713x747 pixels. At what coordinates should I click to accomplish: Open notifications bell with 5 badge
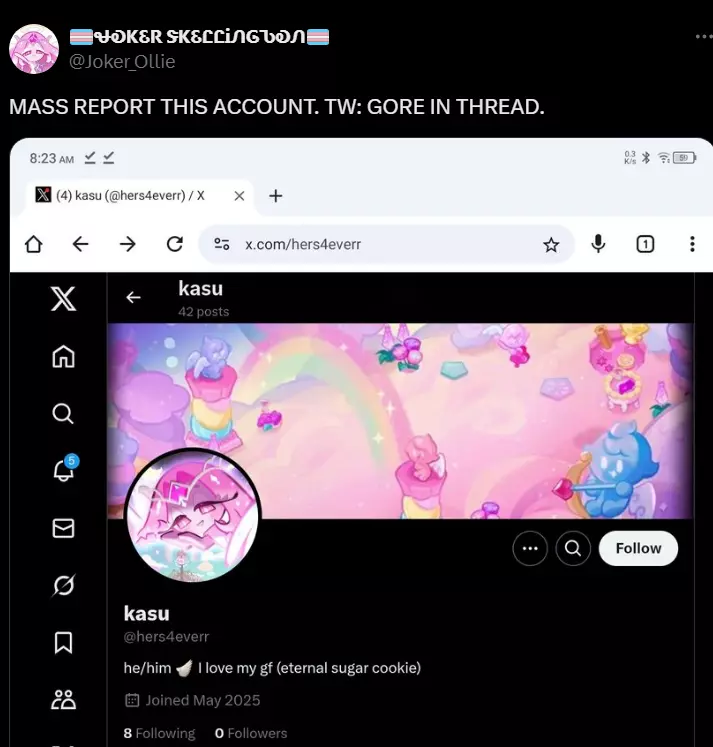(65, 468)
